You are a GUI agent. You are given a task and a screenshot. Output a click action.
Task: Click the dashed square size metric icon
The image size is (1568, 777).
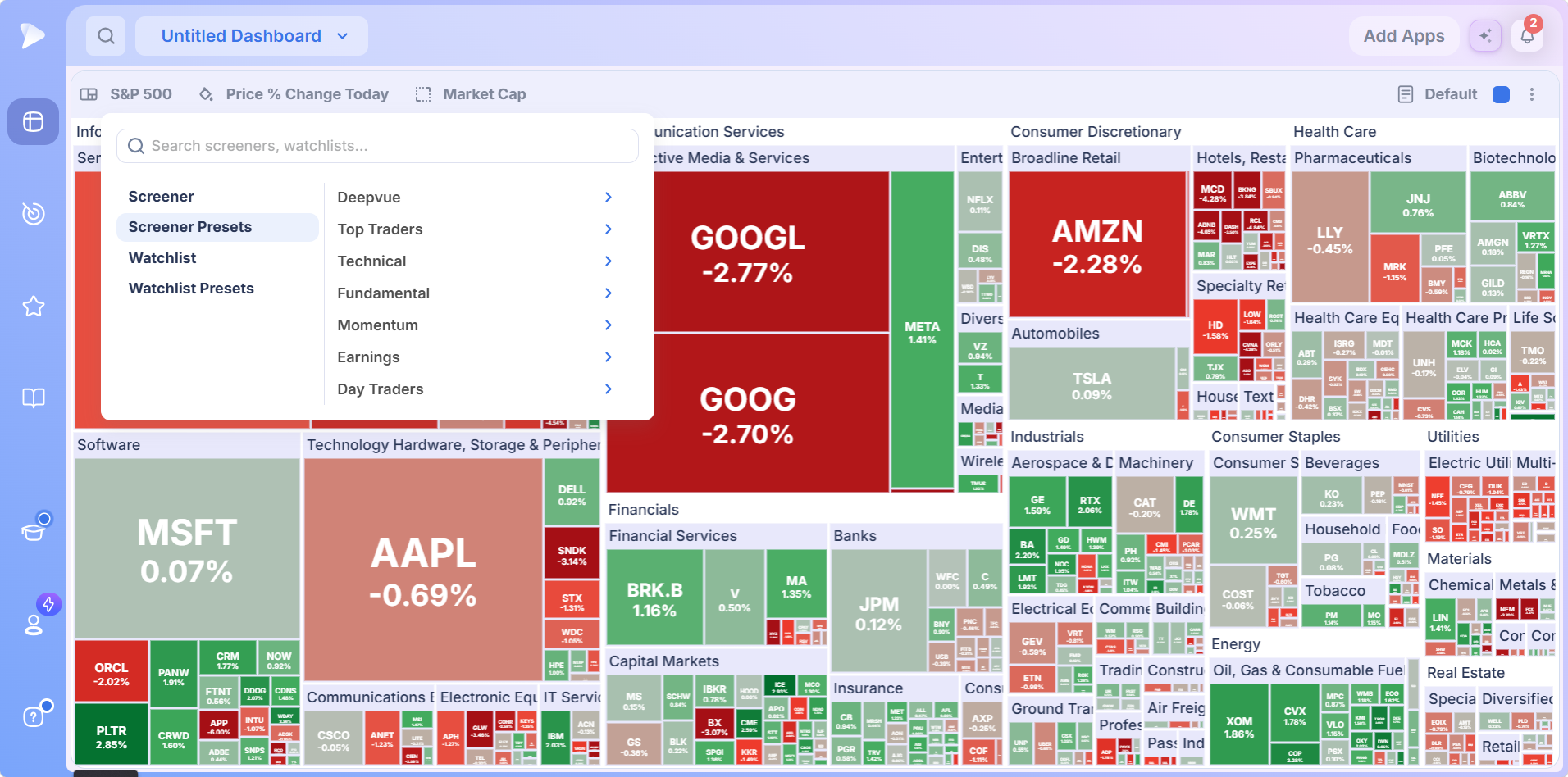423,94
